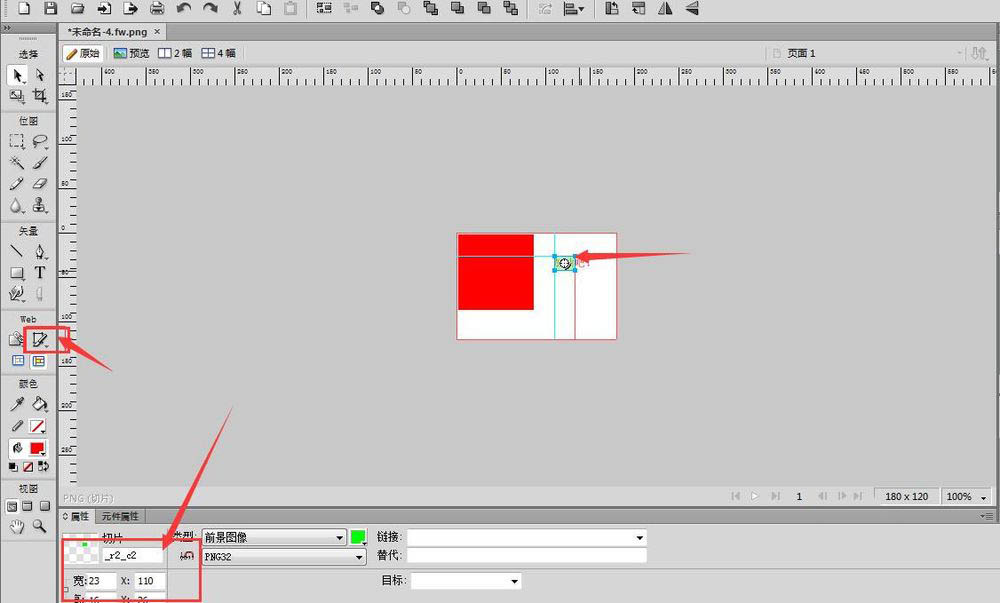Click the Flip Horizontal icon

point(665,8)
